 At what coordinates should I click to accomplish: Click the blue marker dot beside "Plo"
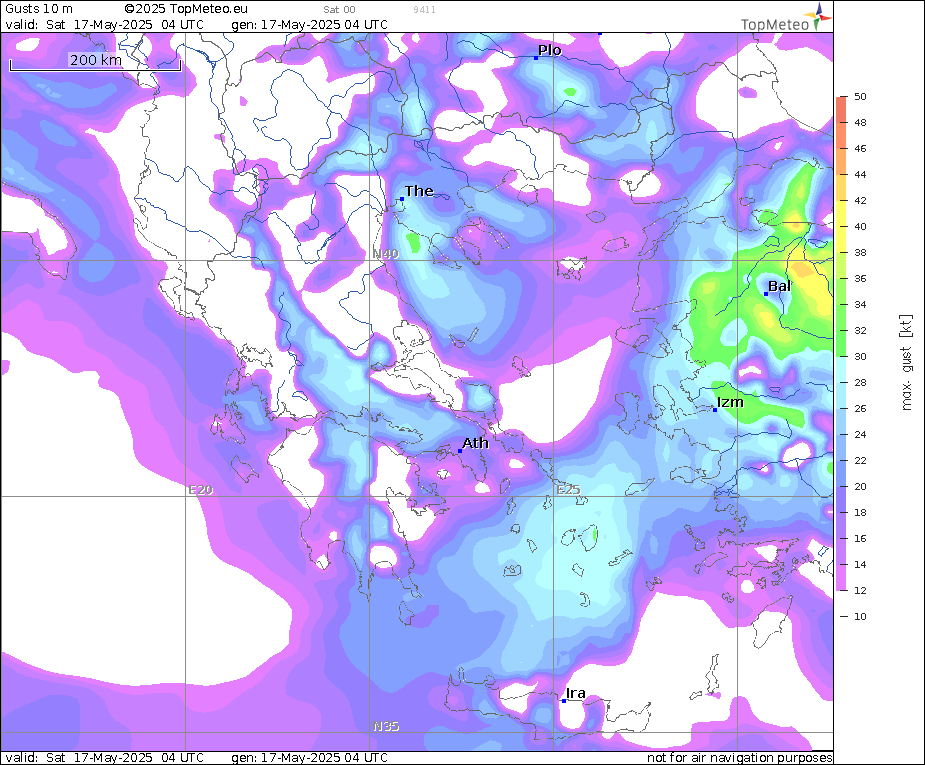536,58
